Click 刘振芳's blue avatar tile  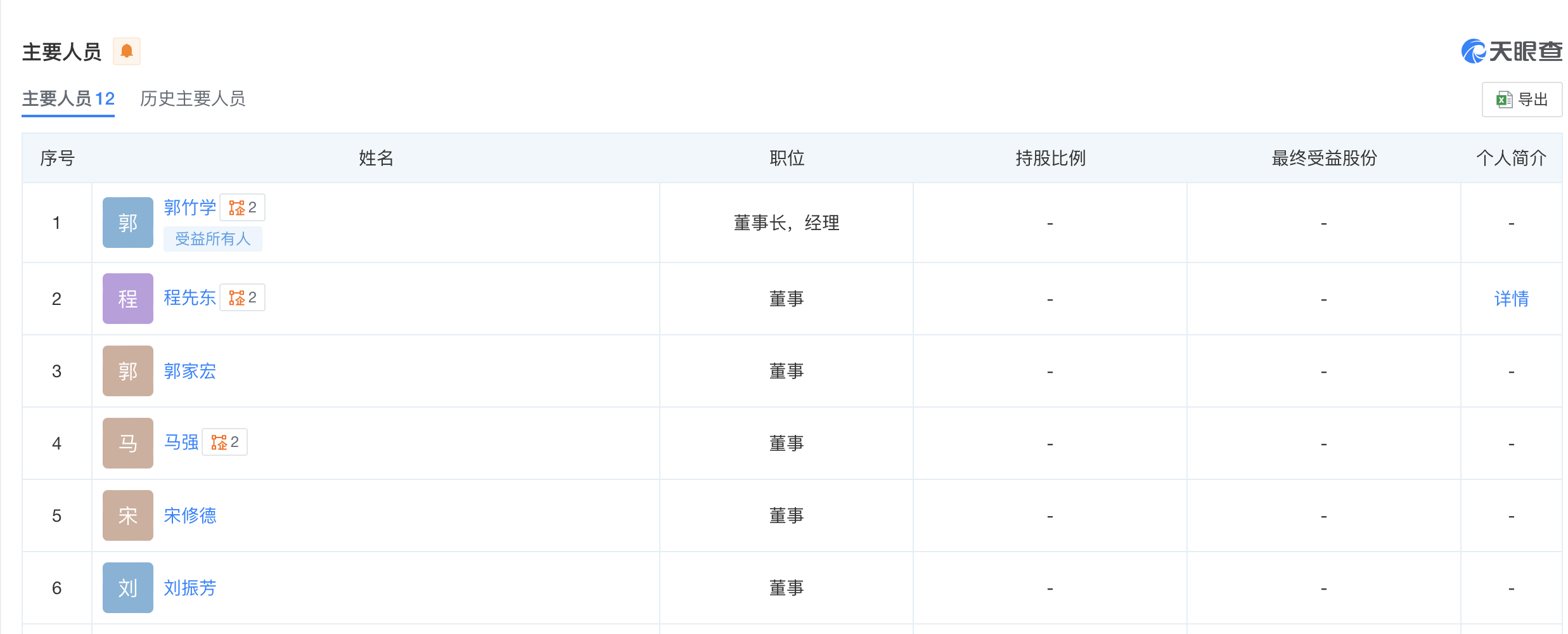128,588
